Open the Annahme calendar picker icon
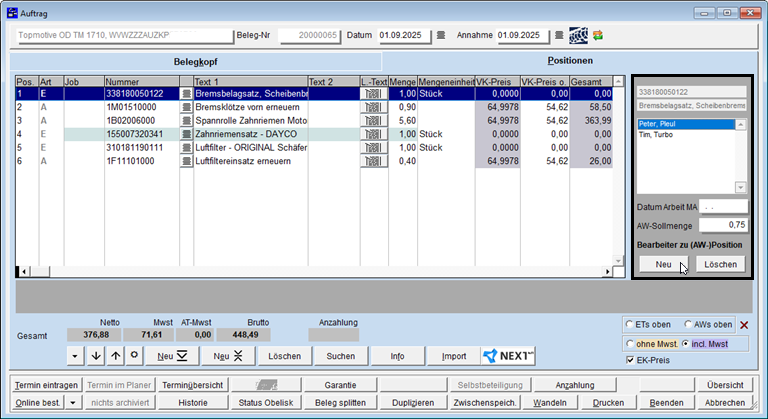This screenshot has height=419, width=768. point(559,35)
